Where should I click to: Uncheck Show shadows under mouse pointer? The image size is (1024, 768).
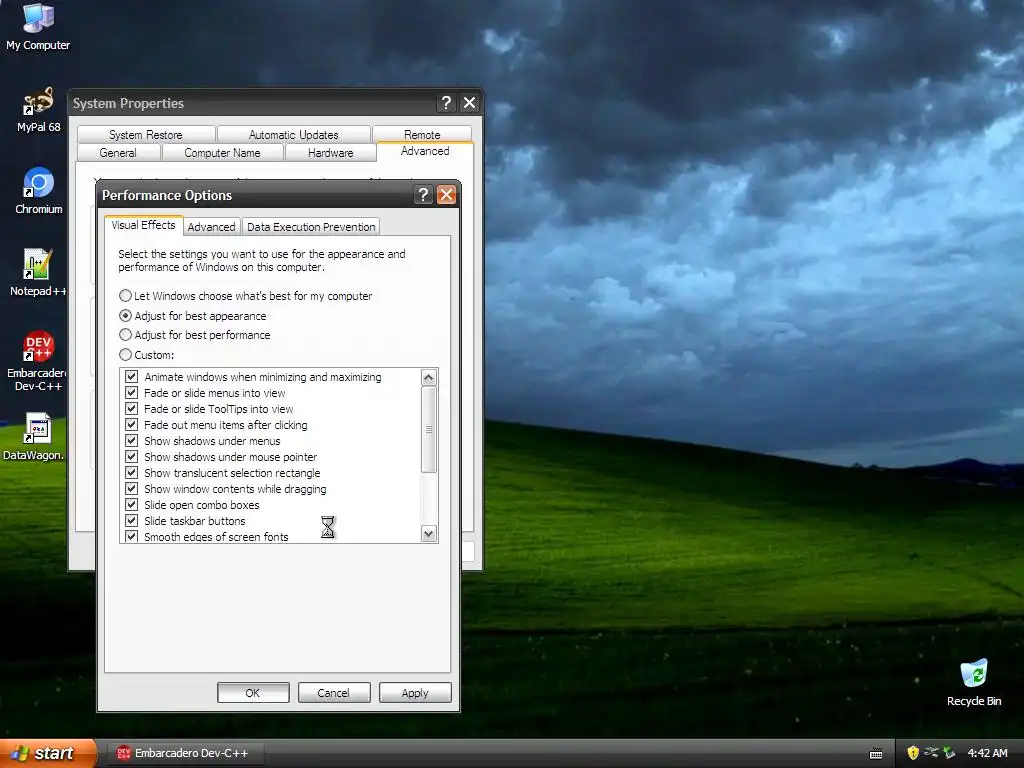pos(131,456)
